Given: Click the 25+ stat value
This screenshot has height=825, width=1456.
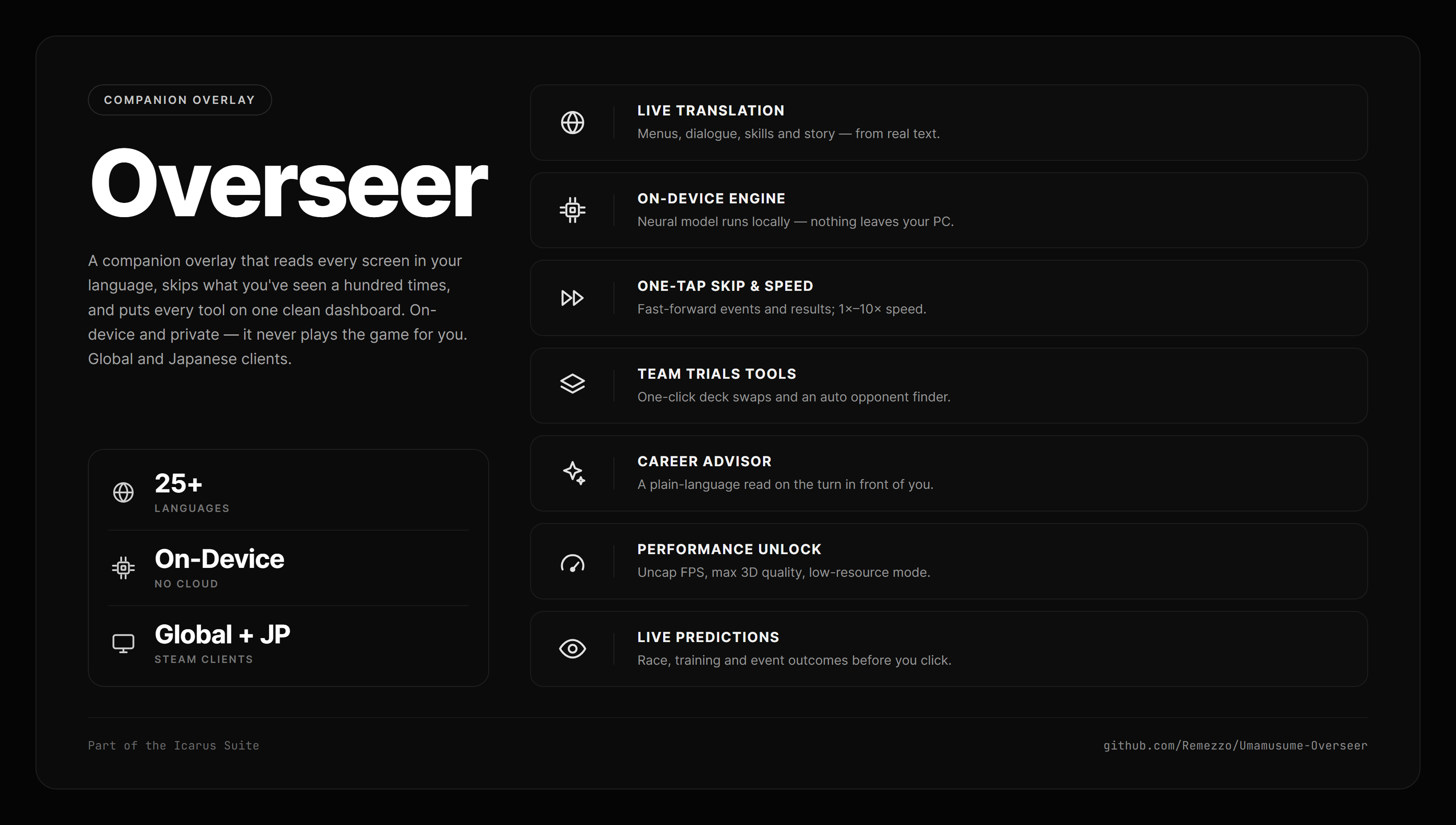Looking at the screenshot, I should click(178, 484).
